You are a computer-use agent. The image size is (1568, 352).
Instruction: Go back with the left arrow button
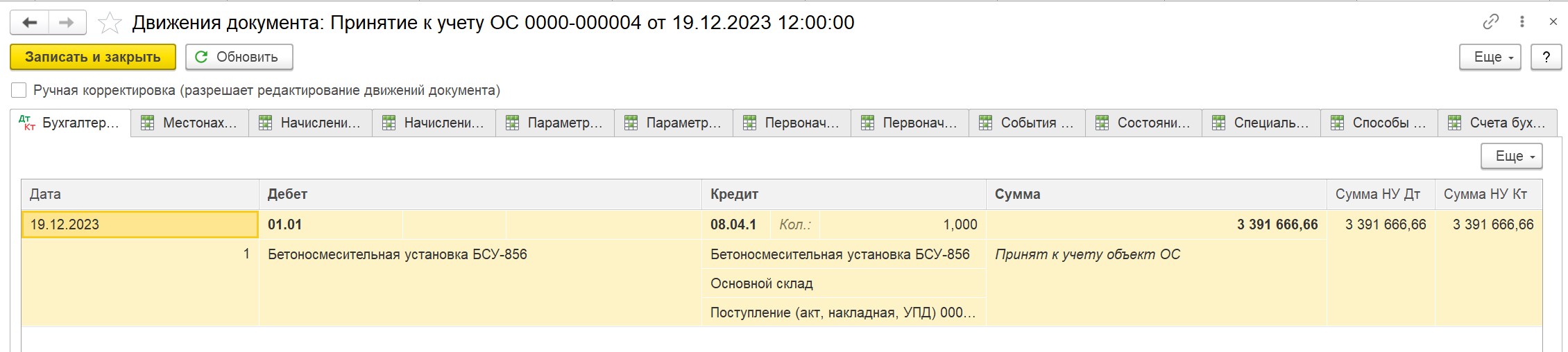(x=29, y=23)
